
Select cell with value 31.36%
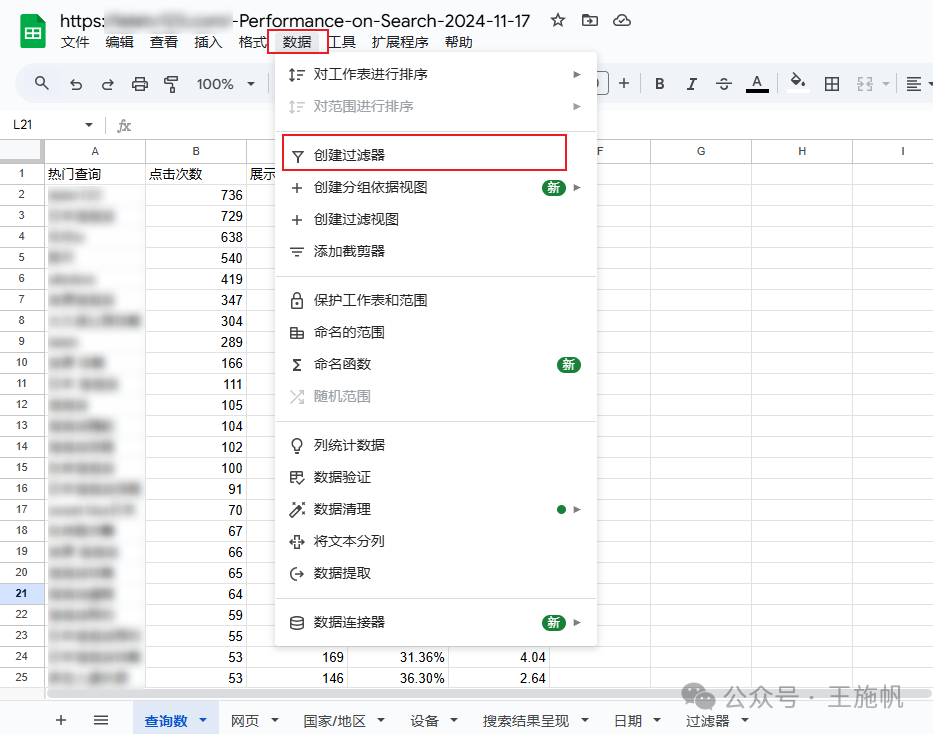click(x=397, y=657)
